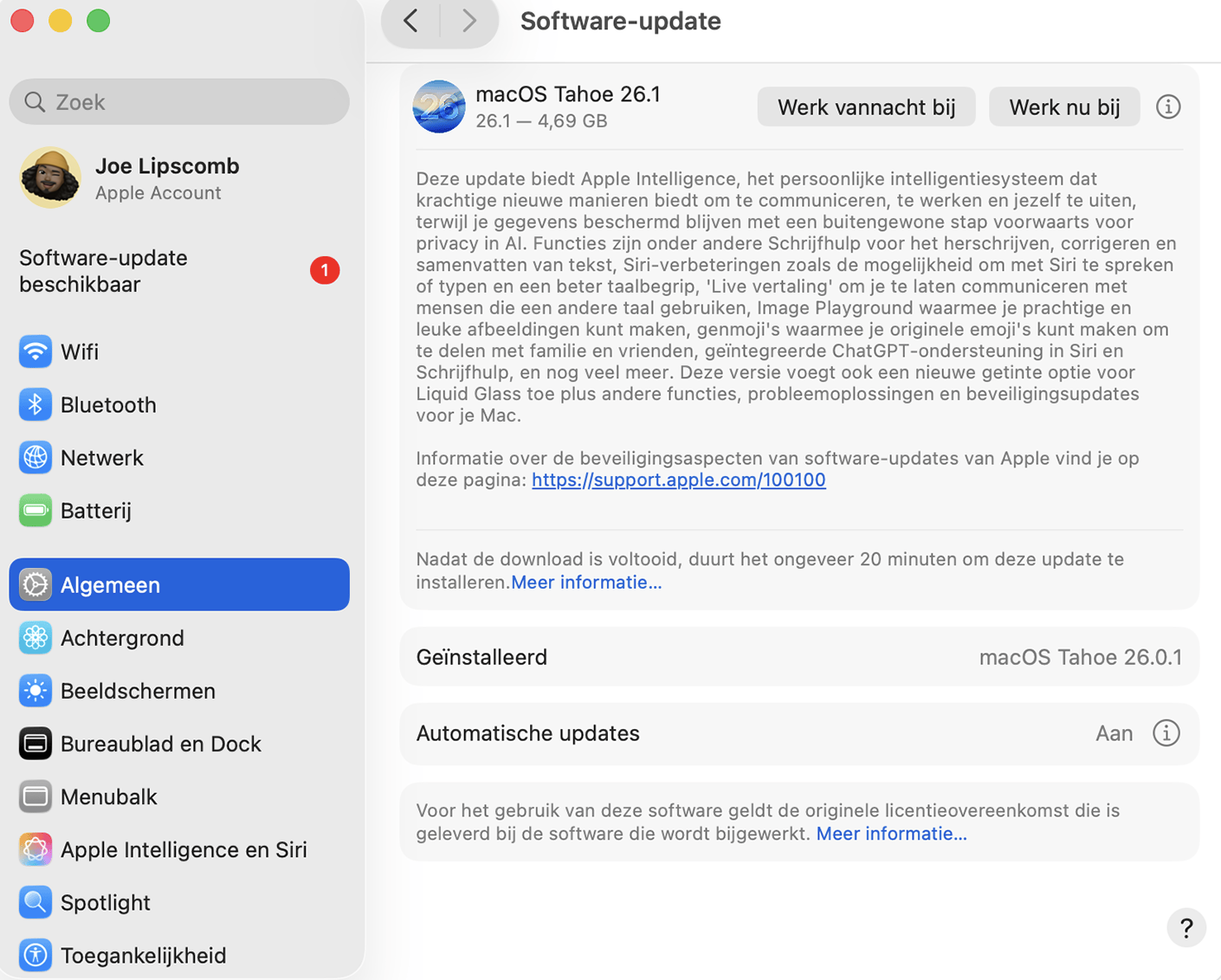Click the Netwerk globe icon
The width and height of the screenshot is (1221, 980).
coord(35,457)
